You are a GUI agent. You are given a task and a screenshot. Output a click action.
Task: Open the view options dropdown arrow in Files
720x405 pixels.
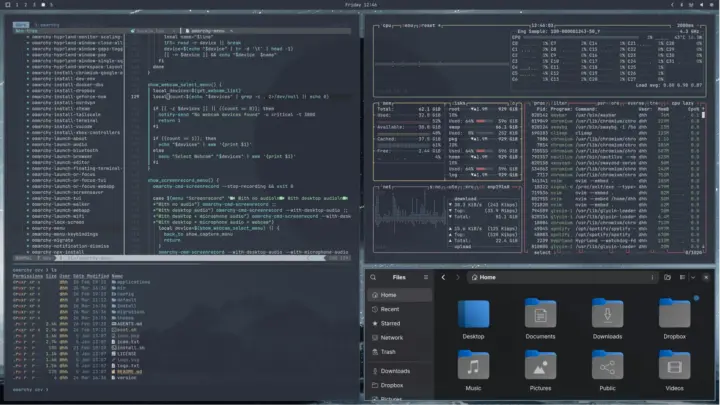pos(693,277)
